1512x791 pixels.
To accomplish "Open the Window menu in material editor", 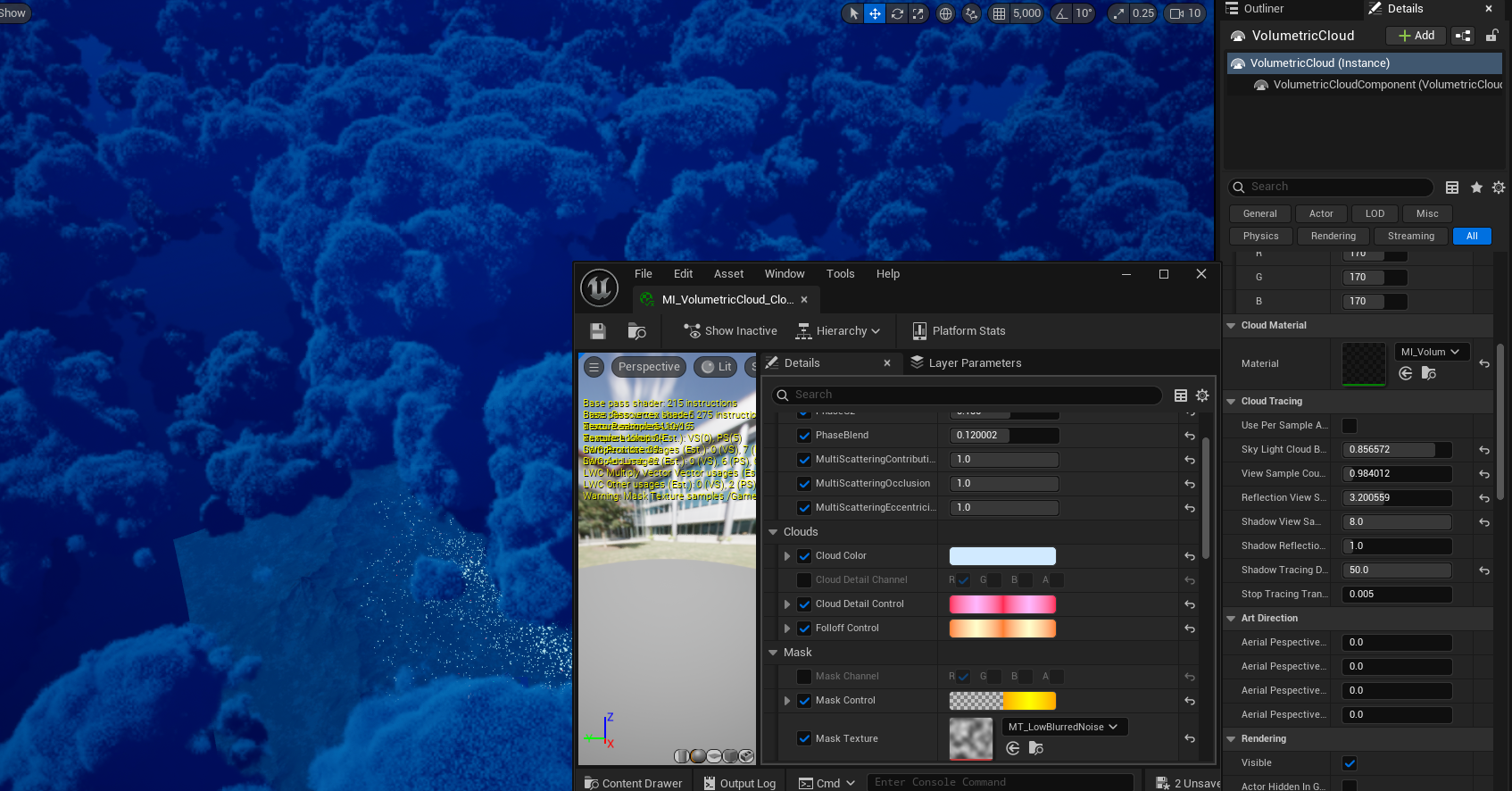I will tap(785, 274).
